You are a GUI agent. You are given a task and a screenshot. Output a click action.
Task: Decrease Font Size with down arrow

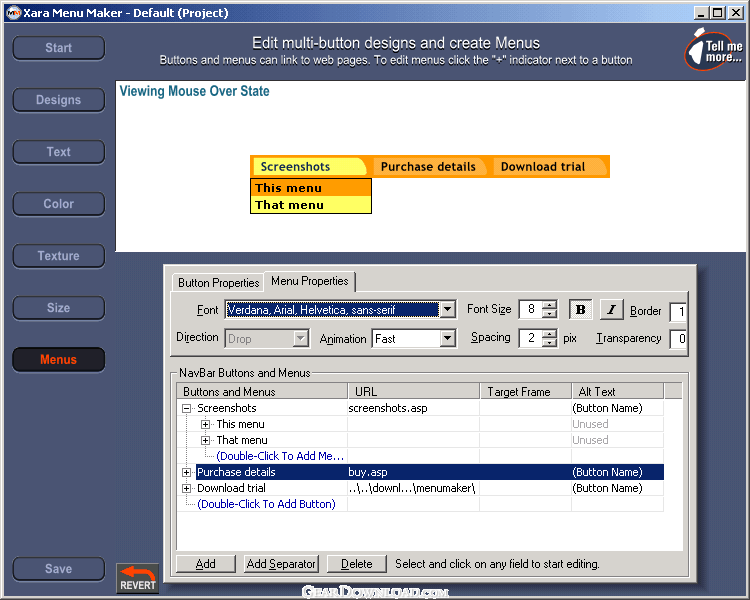(x=550, y=314)
